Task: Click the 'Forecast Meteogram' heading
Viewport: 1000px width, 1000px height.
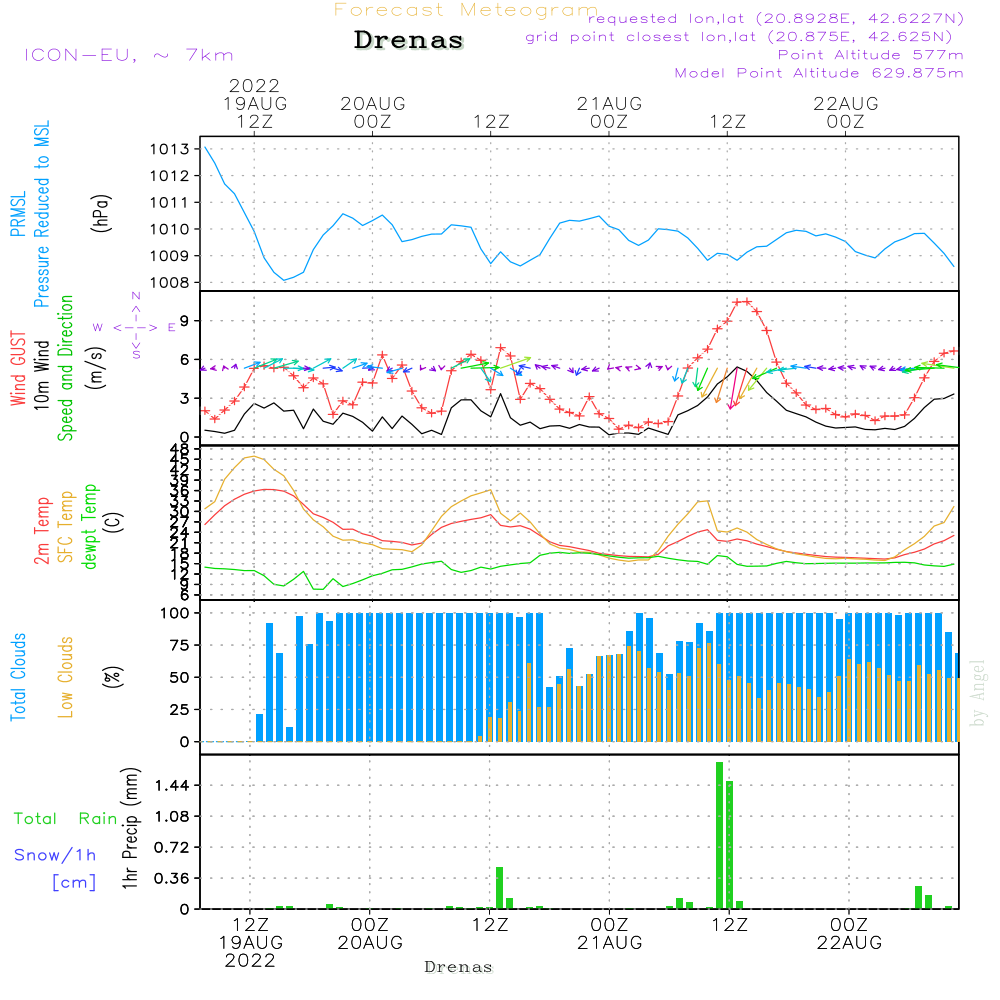Action: (x=466, y=10)
